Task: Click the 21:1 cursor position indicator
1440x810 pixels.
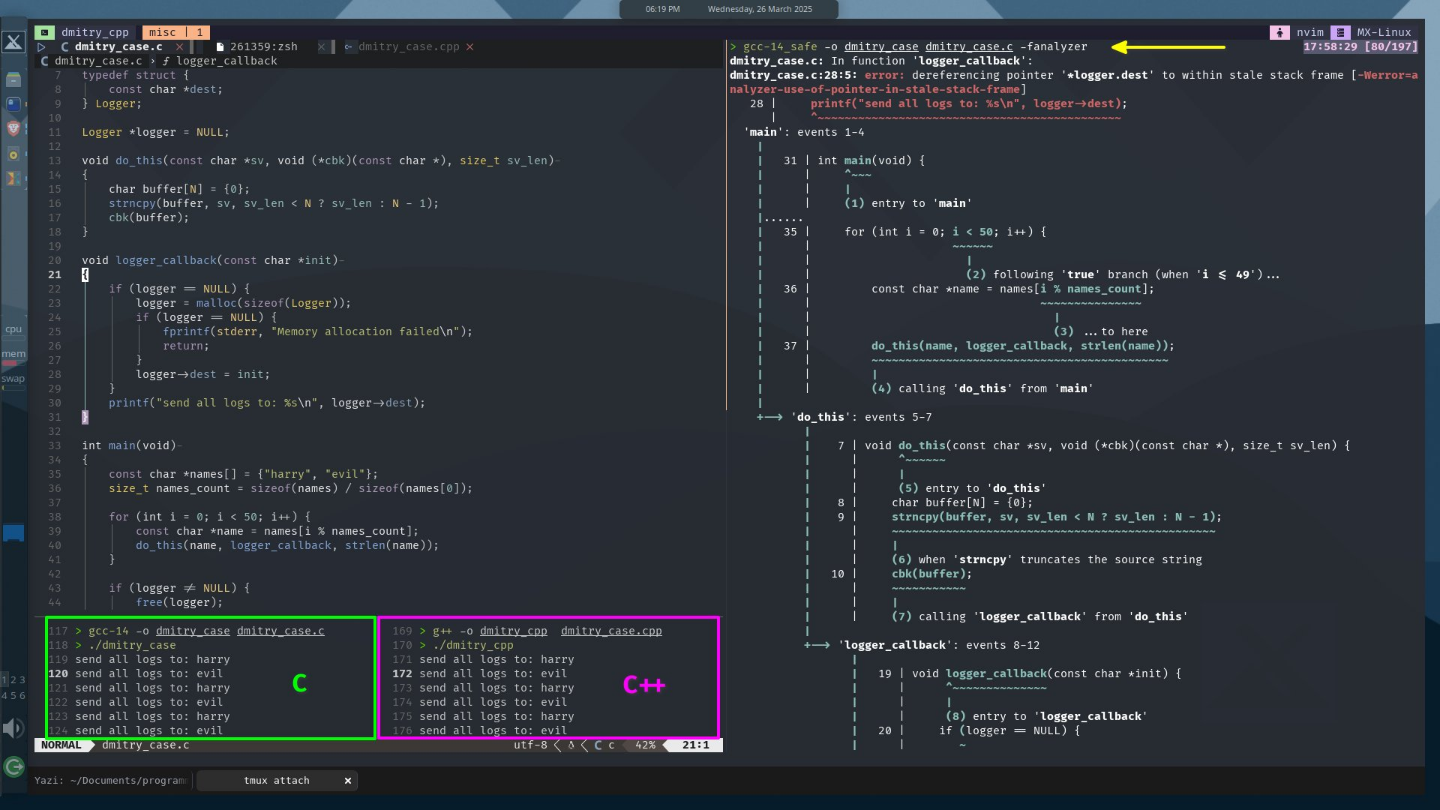Action: click(x=695, y=745)
